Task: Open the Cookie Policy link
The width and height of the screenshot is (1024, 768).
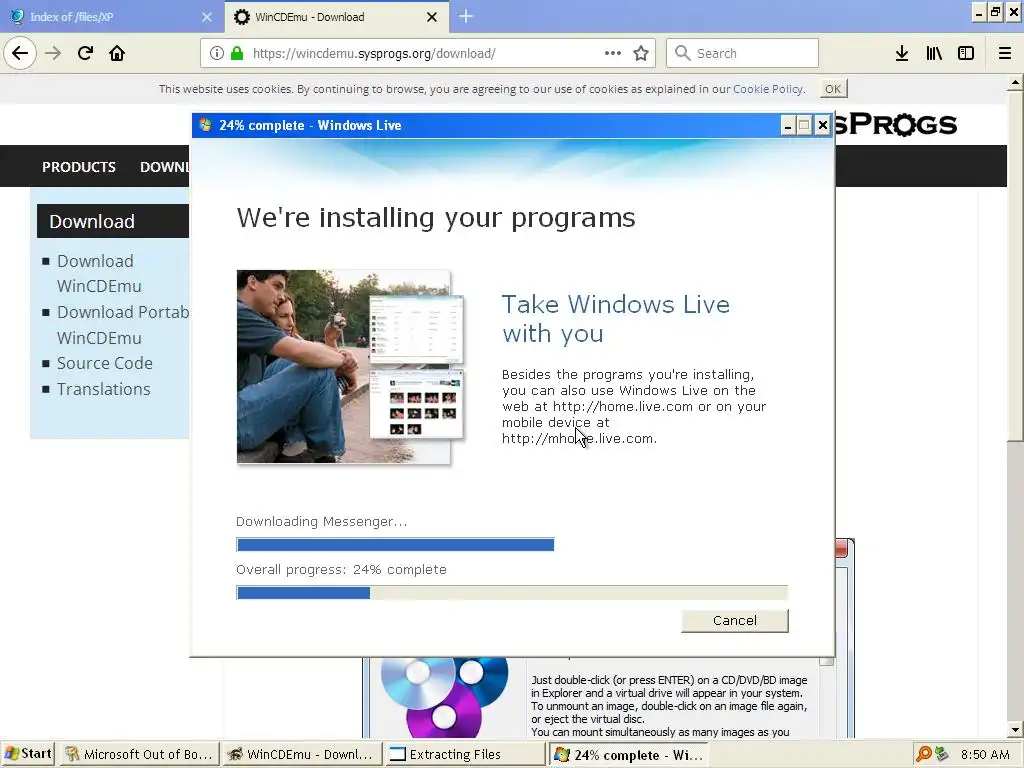Action: (768, 89)
